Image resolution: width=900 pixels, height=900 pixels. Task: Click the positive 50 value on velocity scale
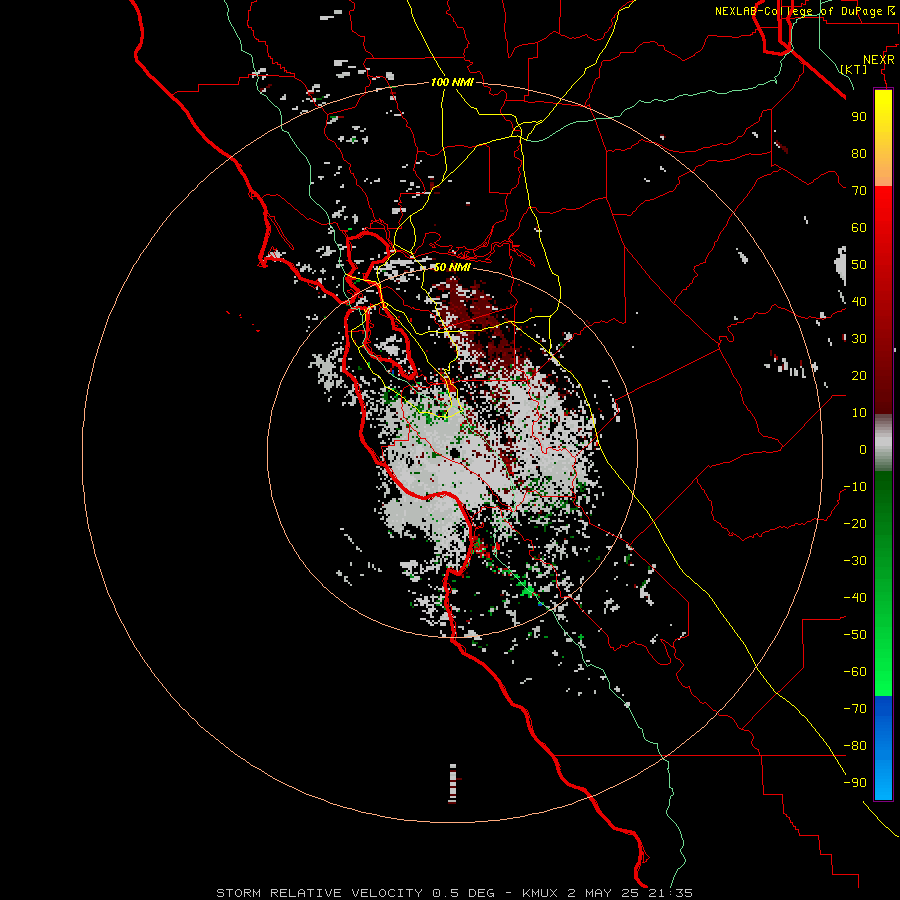pyautogui.click(x=859, y=265)
